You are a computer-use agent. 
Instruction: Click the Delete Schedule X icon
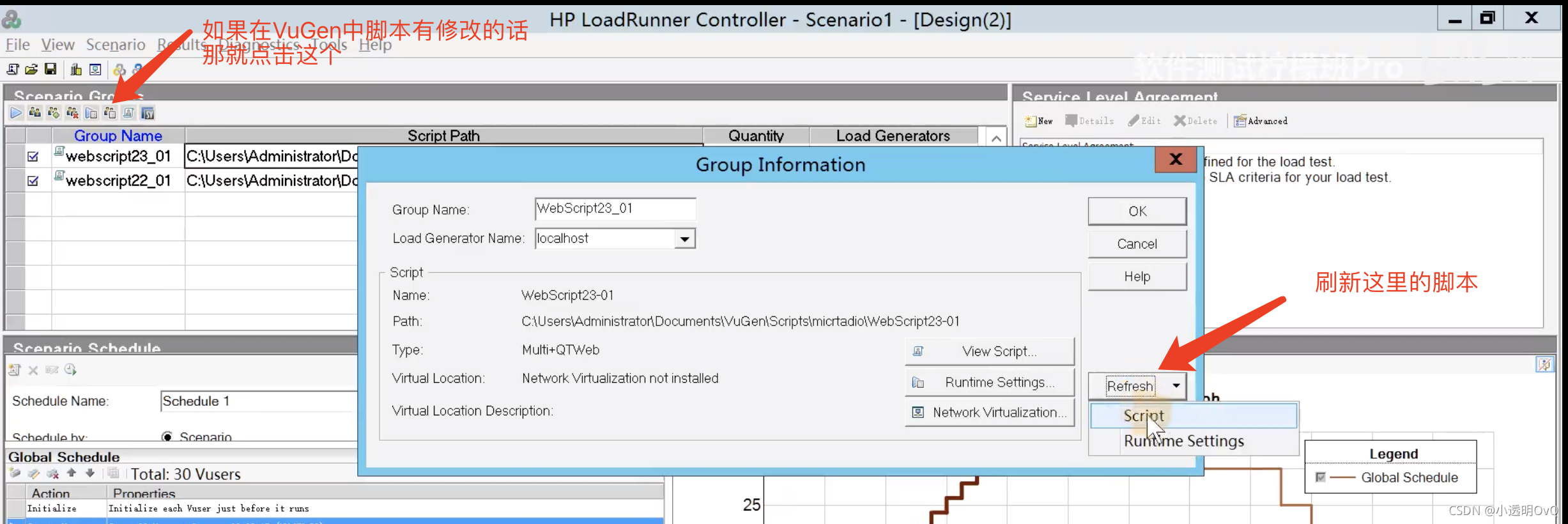pyautogui.click(x=33, y=370)
